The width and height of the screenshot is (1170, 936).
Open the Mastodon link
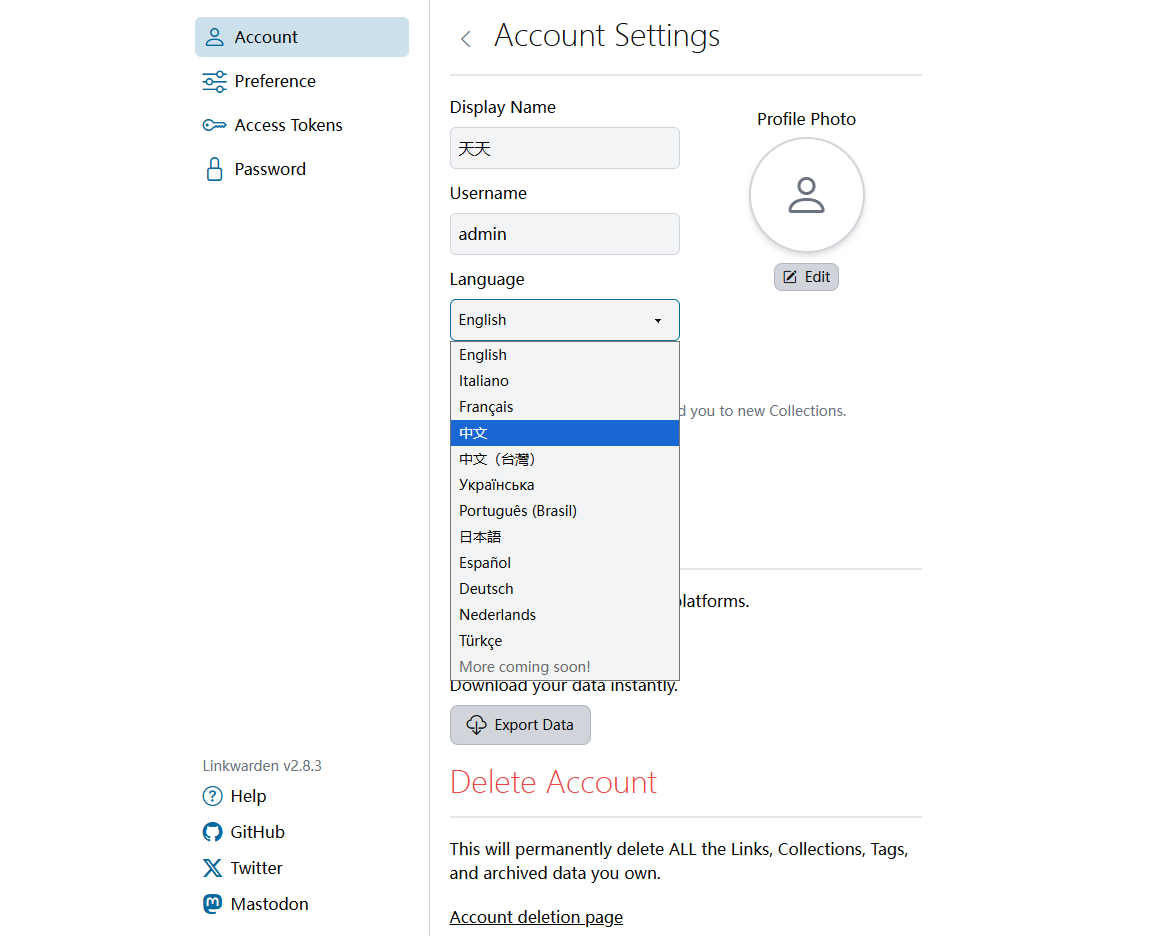[255, 904]
